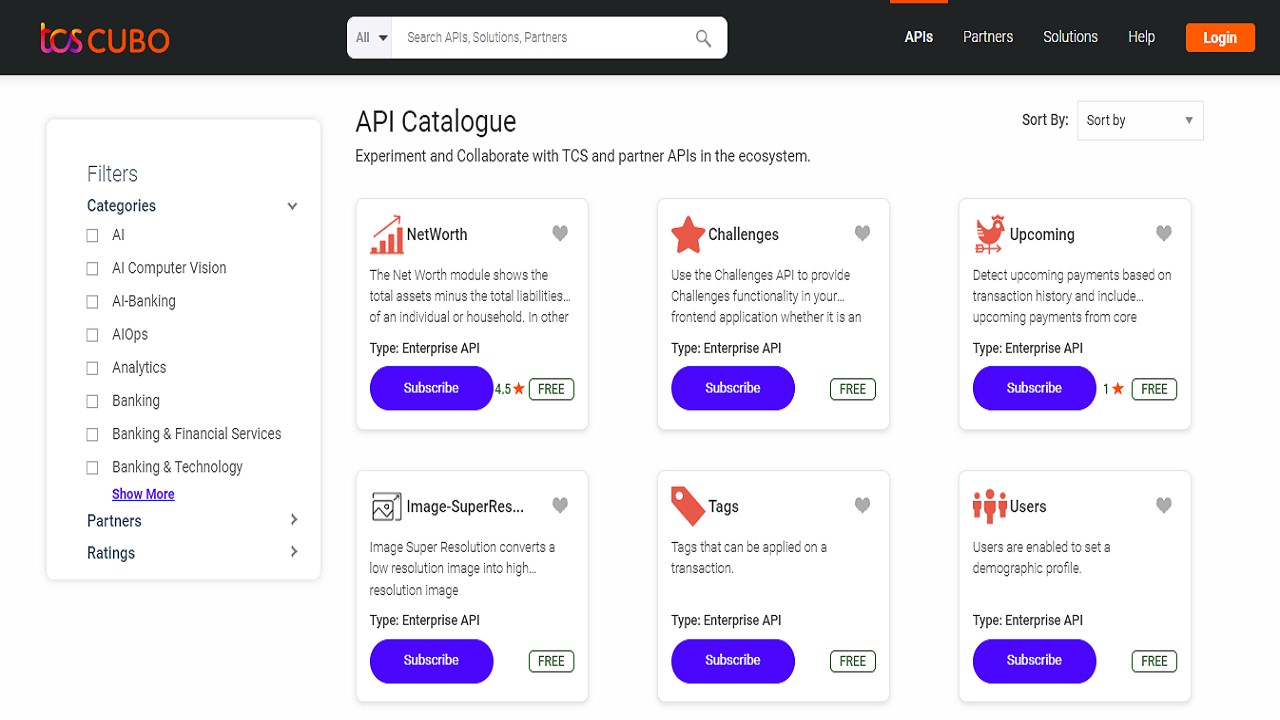
Task: Open the Partners nav tab
Action: pyautogui.click(x=988, y=37)
